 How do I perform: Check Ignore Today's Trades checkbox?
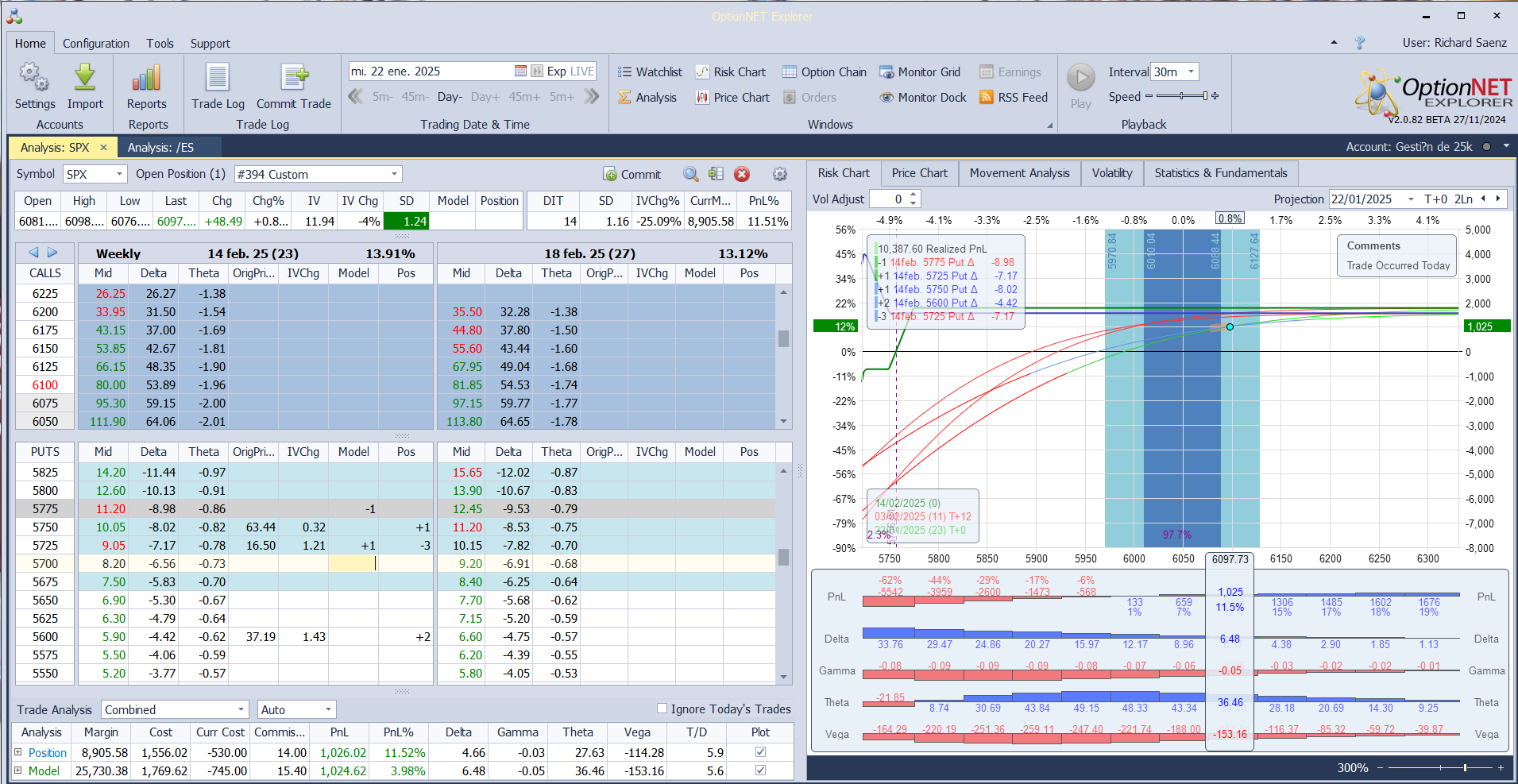662,709
